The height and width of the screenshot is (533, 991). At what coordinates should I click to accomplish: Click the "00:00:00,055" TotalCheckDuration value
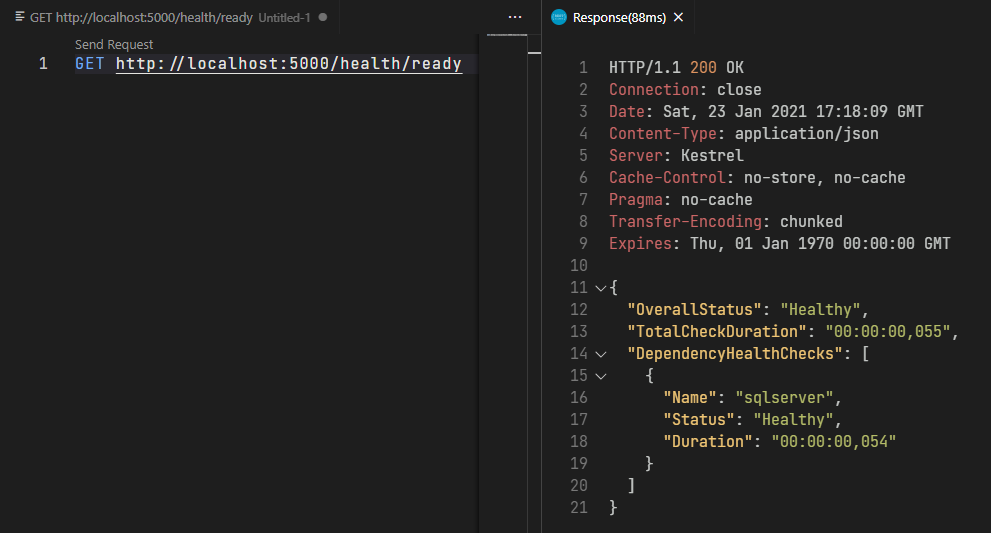(x=888, y=332)
